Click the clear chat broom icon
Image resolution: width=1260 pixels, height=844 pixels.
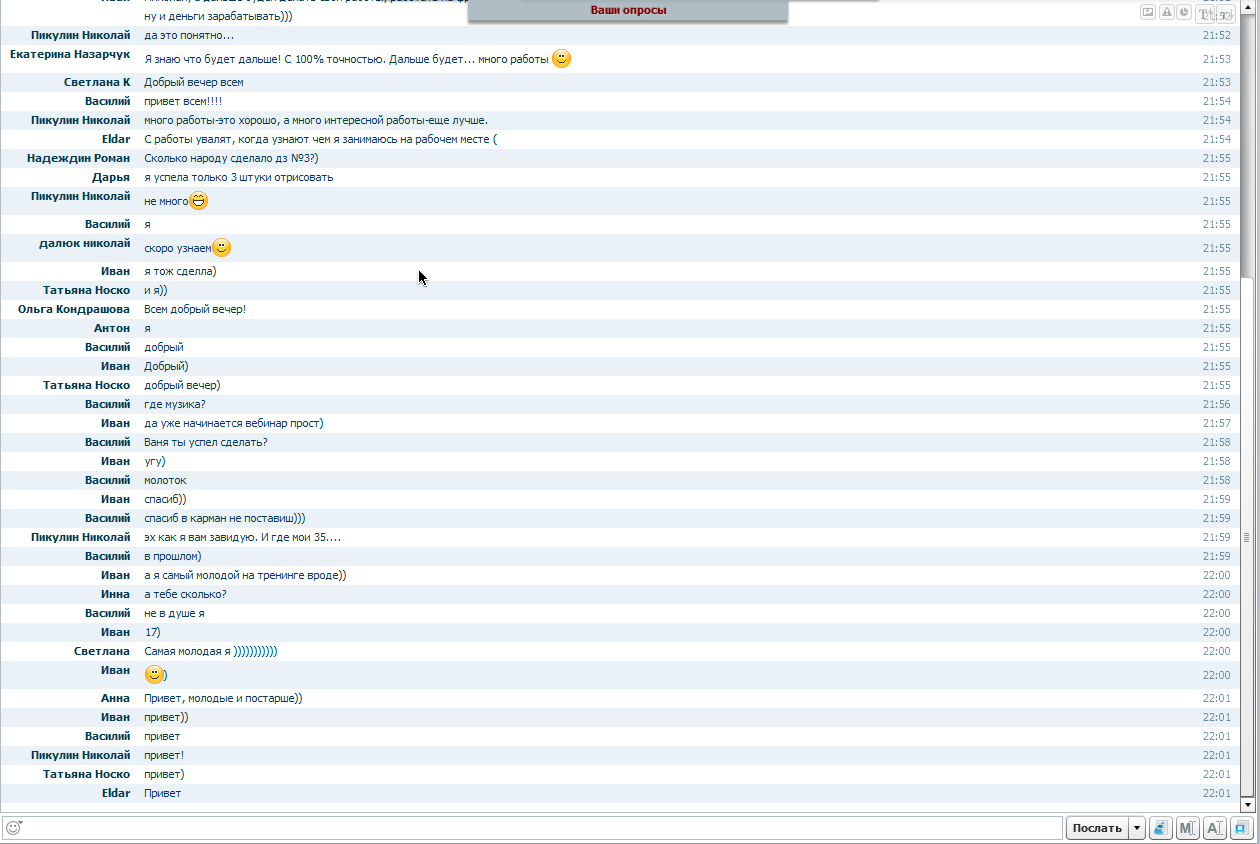(x=1161, y=828)
